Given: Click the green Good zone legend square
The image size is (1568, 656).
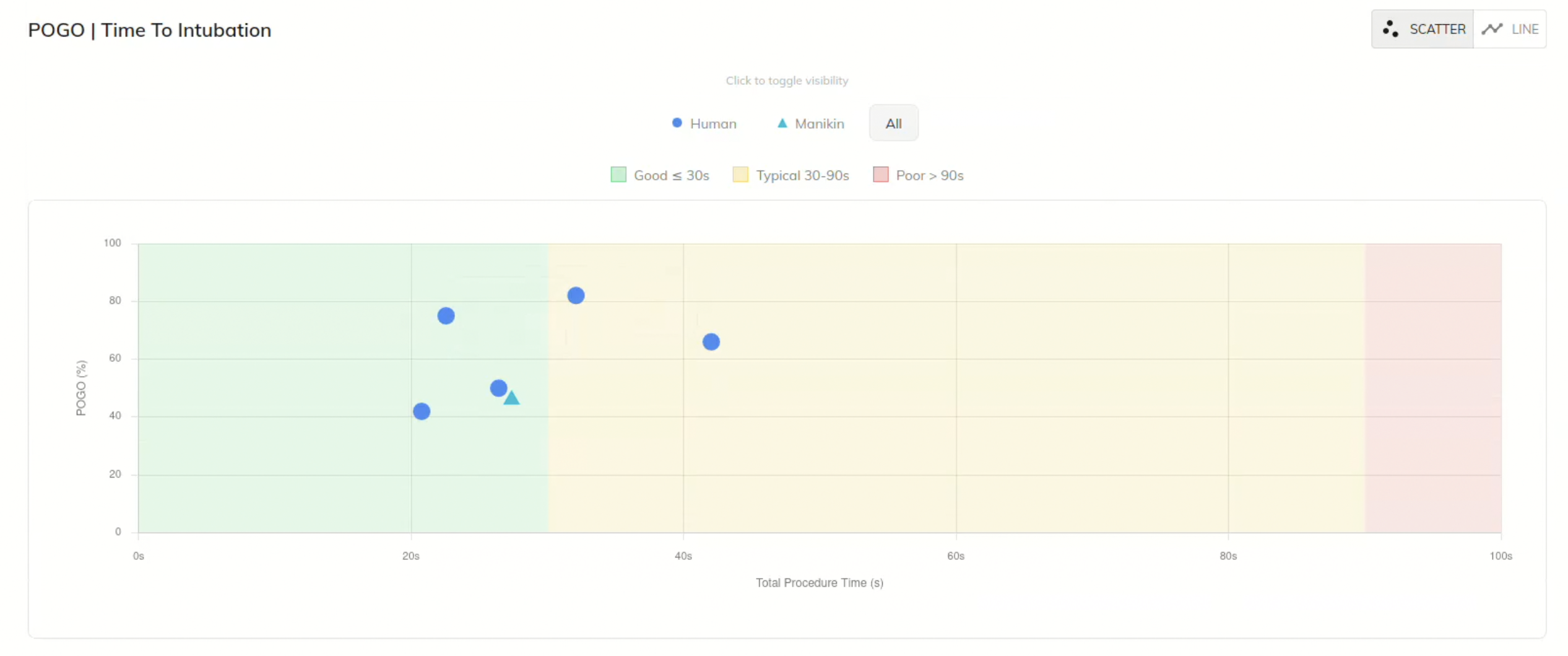Looking at the screenshot, I should coord(617,175).
